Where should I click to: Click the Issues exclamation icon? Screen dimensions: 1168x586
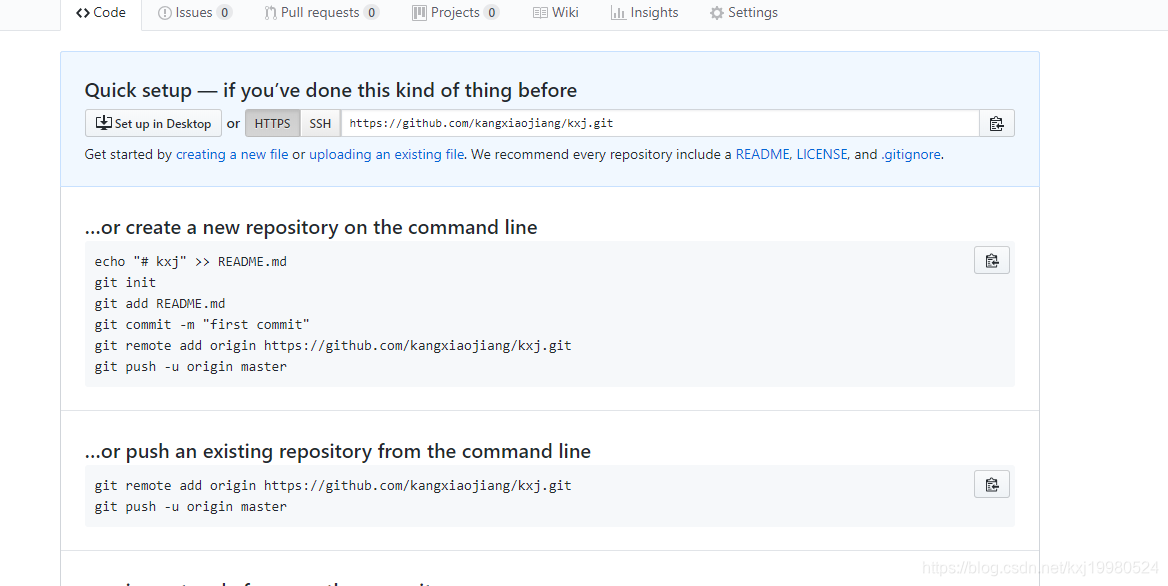click(x=165, y=13)
